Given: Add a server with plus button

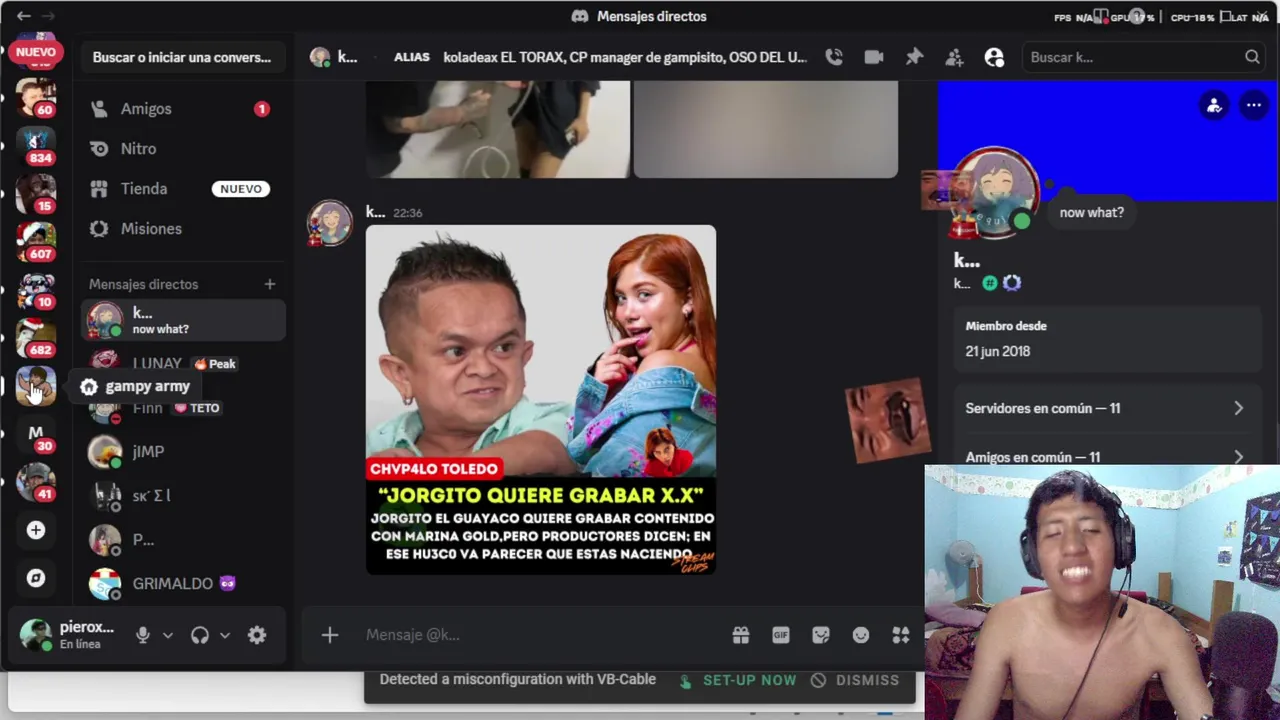Looking at the screenshot, I should (36, 530).
